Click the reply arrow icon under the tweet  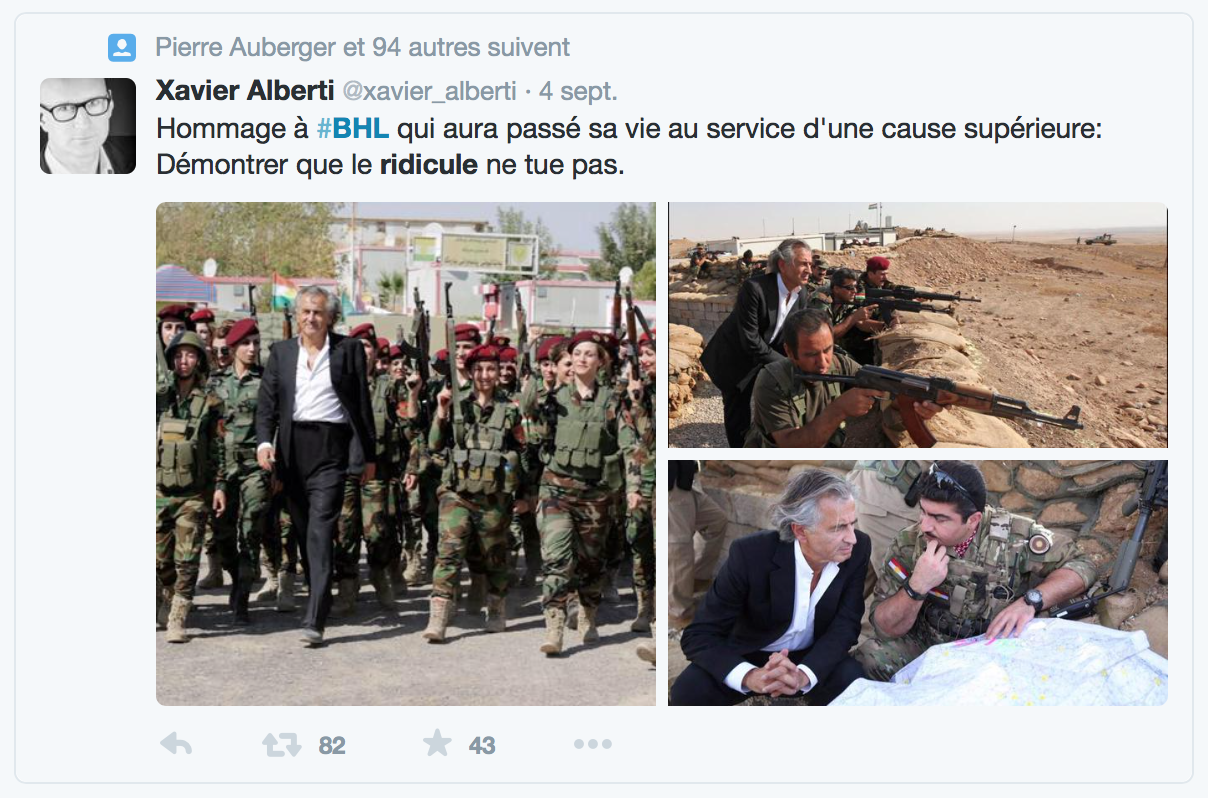tap(176, 744)
